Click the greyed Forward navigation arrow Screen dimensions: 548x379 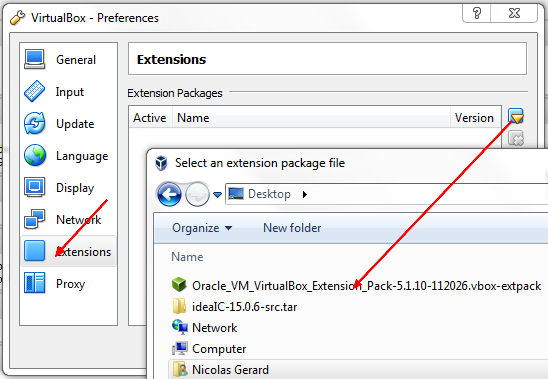pyautogui.click(x=197, y=194)
